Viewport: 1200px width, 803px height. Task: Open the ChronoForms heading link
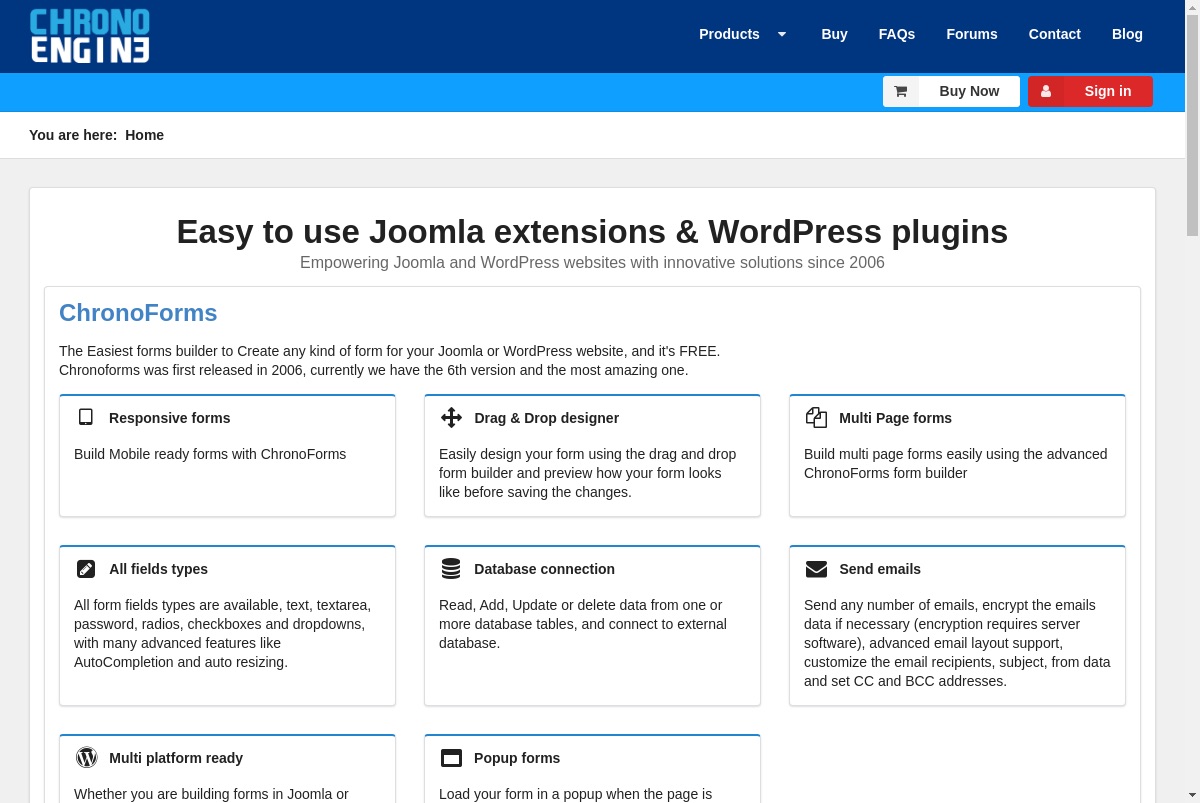[138, 313]
